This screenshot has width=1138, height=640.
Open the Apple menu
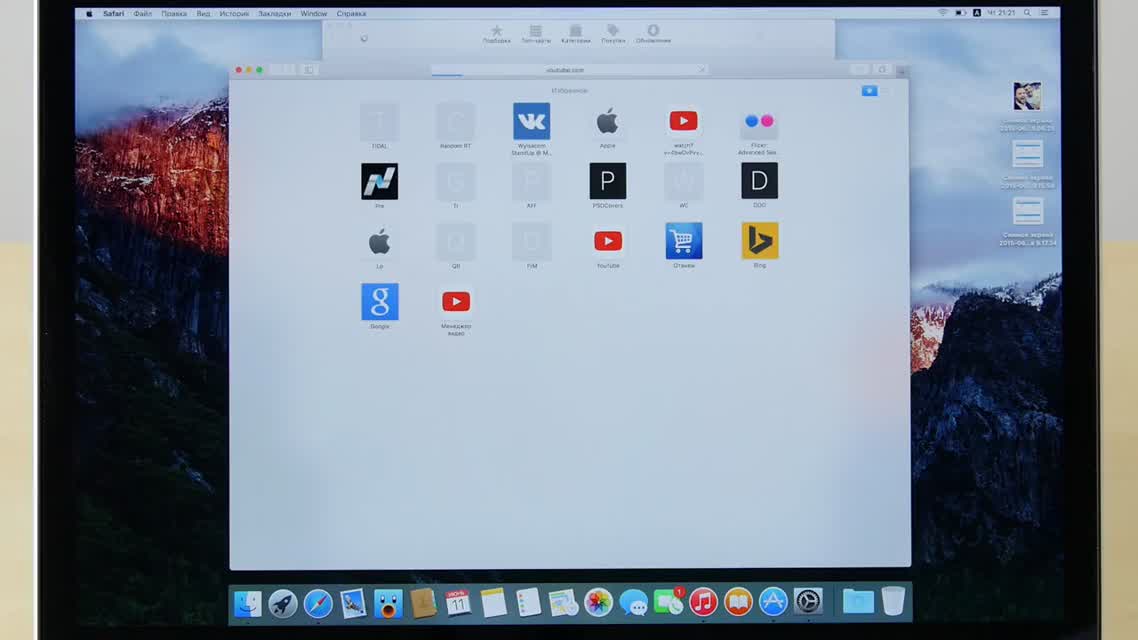89,13
